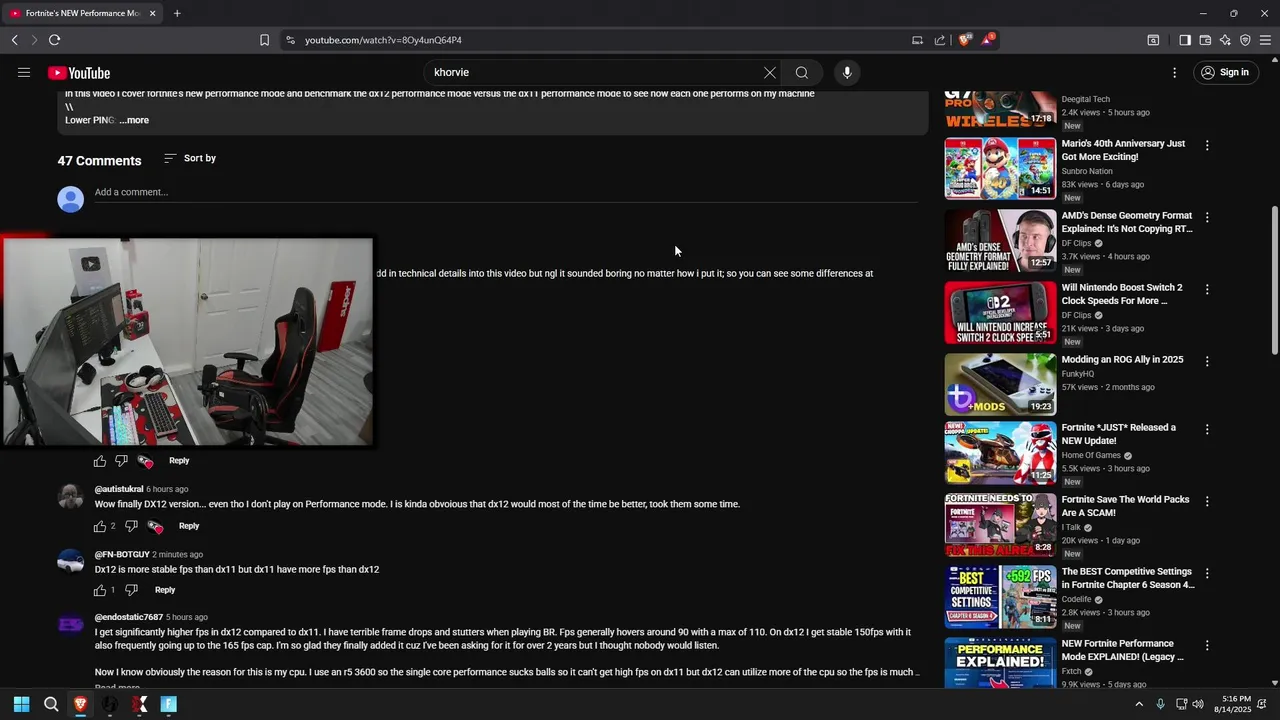Image resolution: width=1280 pixels, height=720 pixels.
Task: Bookmark this page in the address bar
Action: point(264,40)
